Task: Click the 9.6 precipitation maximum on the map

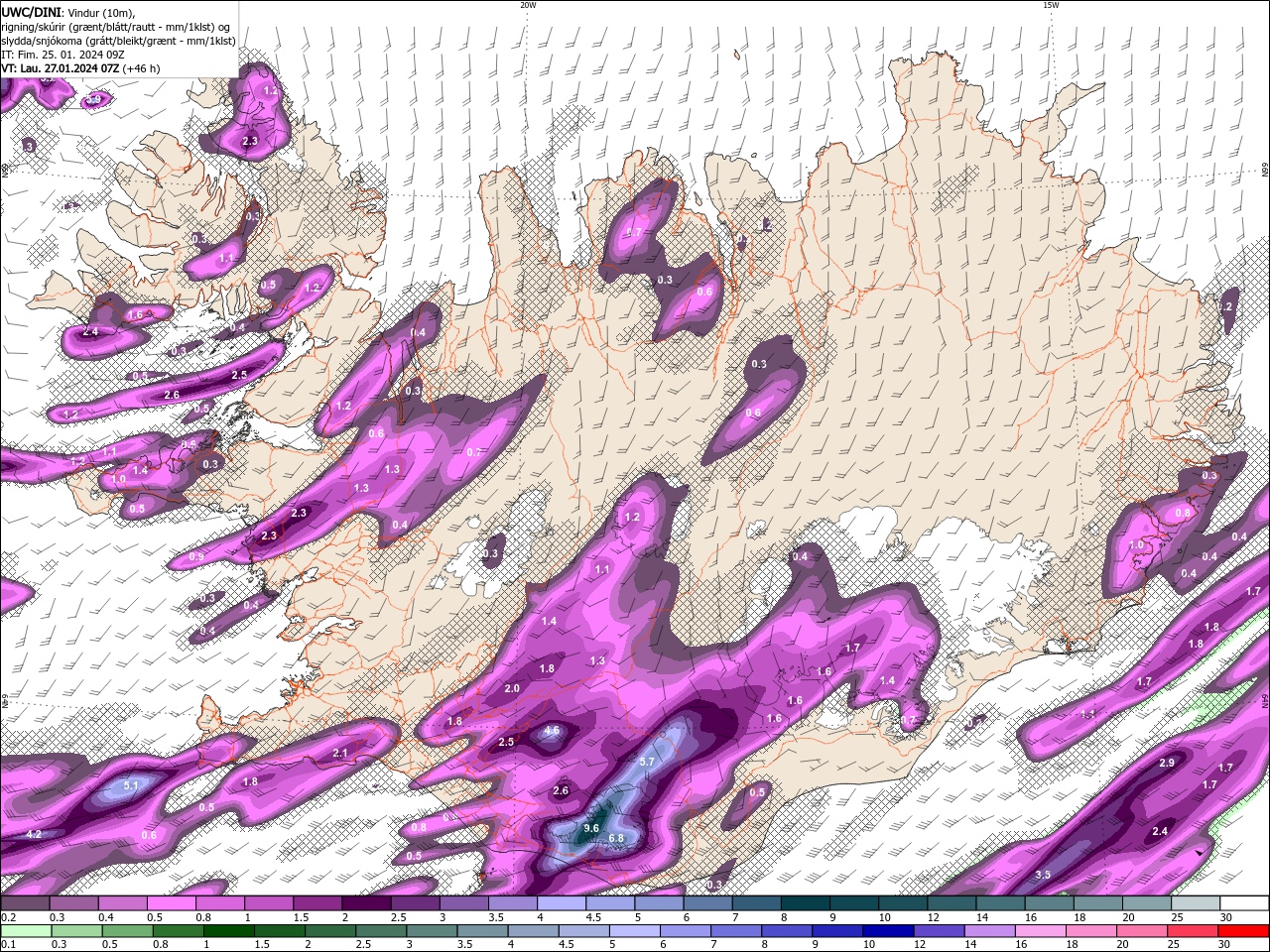Action: (x=591, y=828)
